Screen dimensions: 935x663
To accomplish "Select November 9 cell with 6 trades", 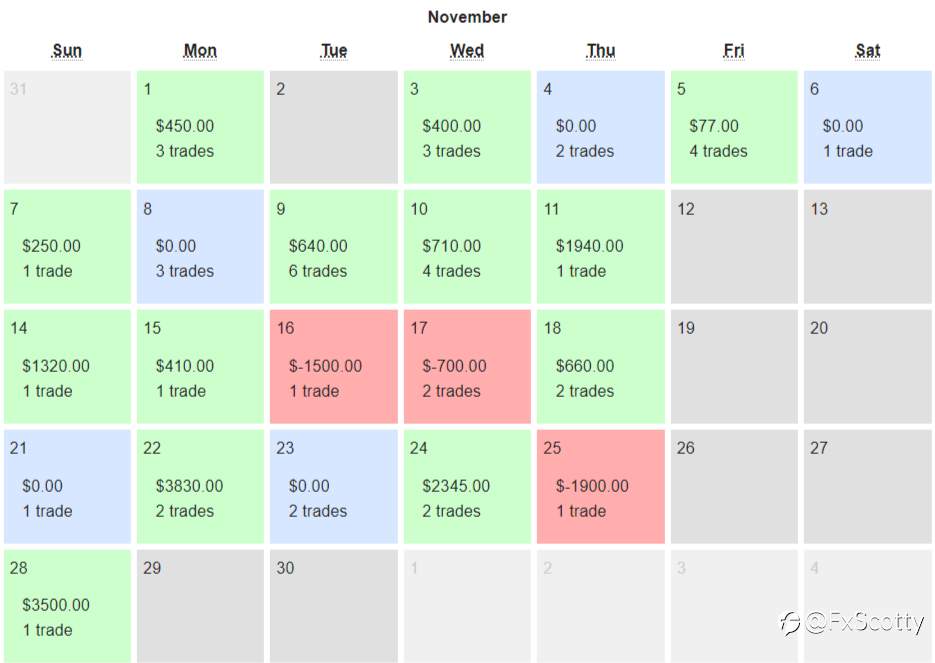I will (333, 247).
